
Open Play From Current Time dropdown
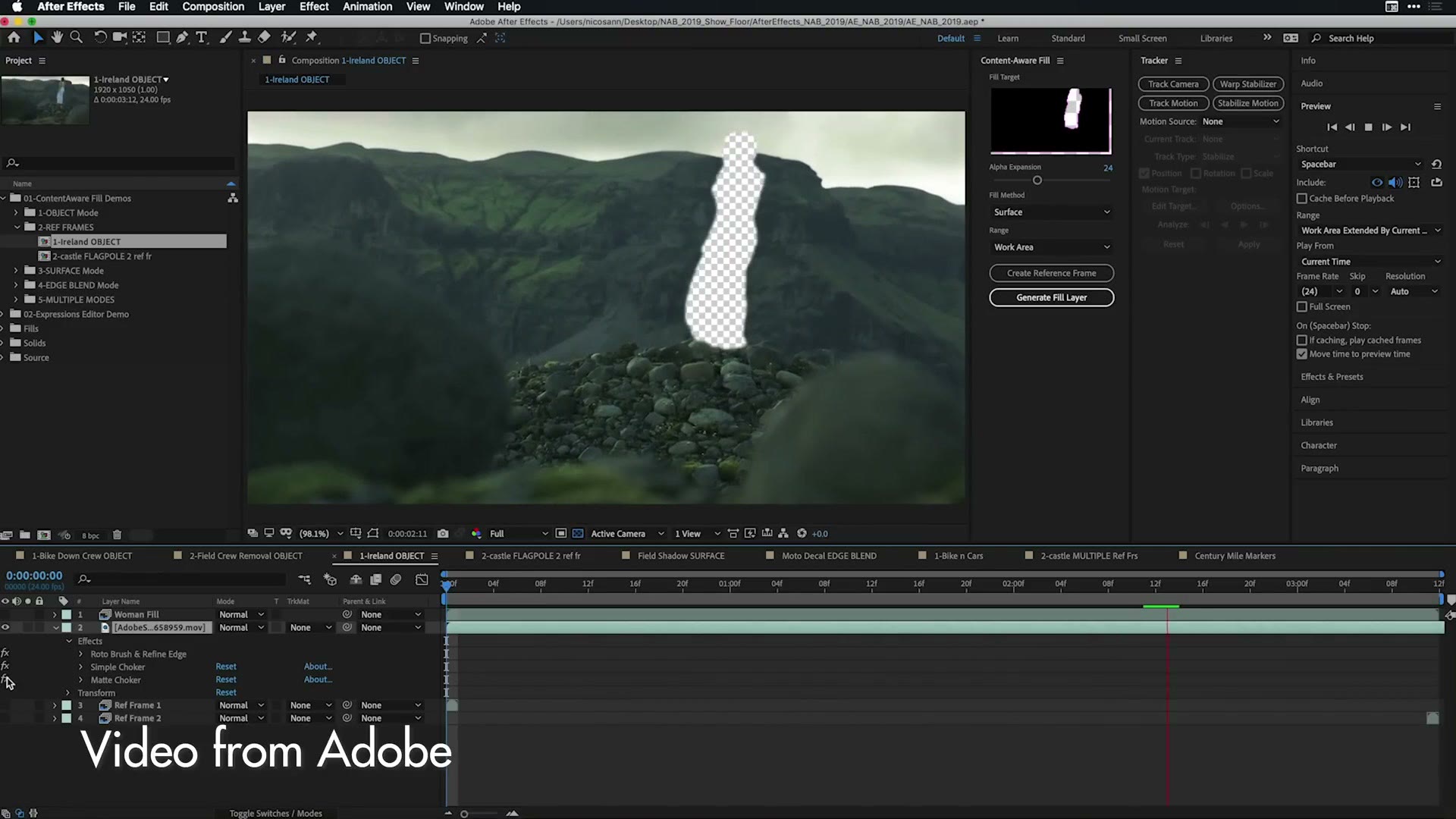(1370, 262)
